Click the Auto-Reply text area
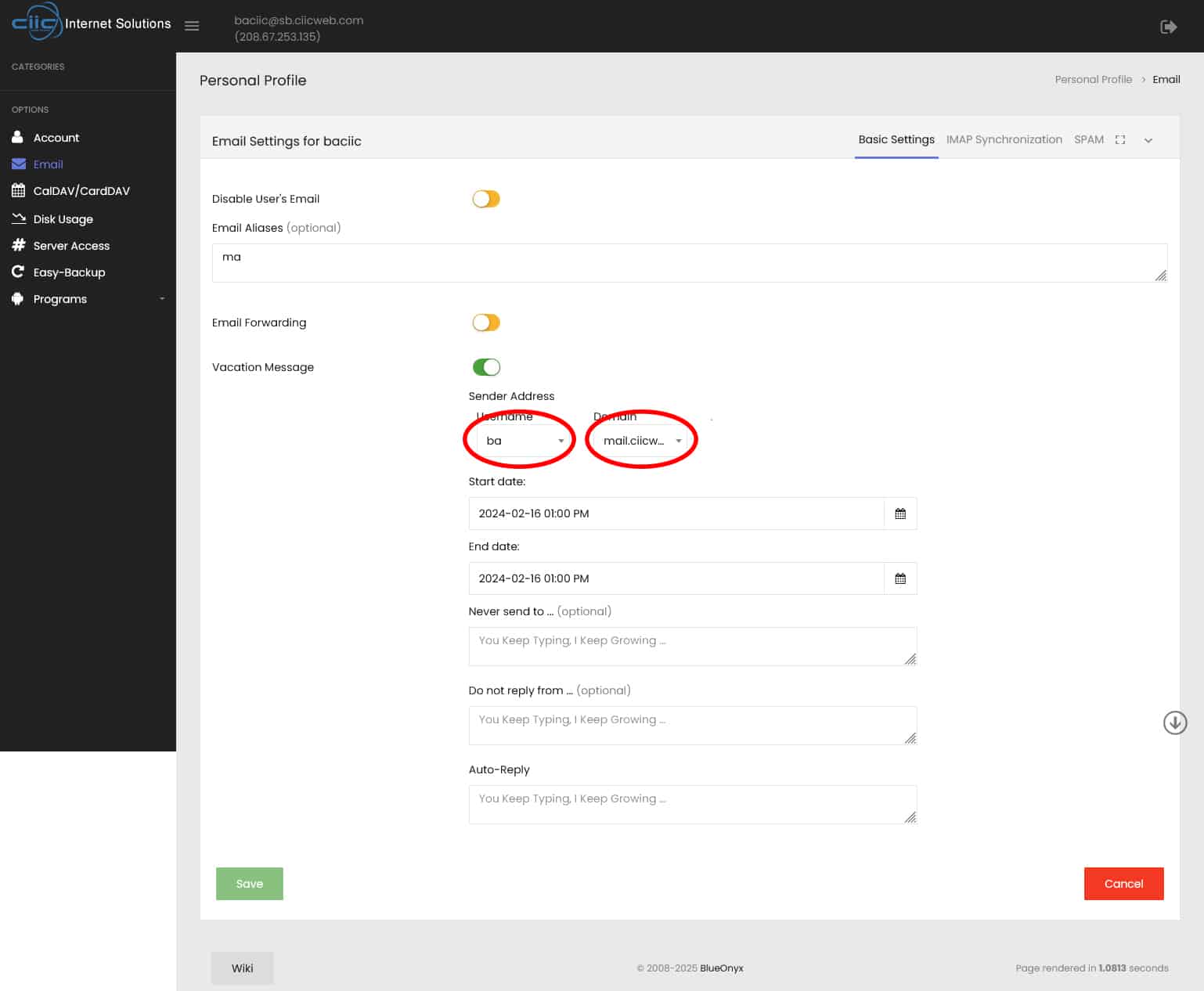The image size is (1204, 991). (693, 805)
